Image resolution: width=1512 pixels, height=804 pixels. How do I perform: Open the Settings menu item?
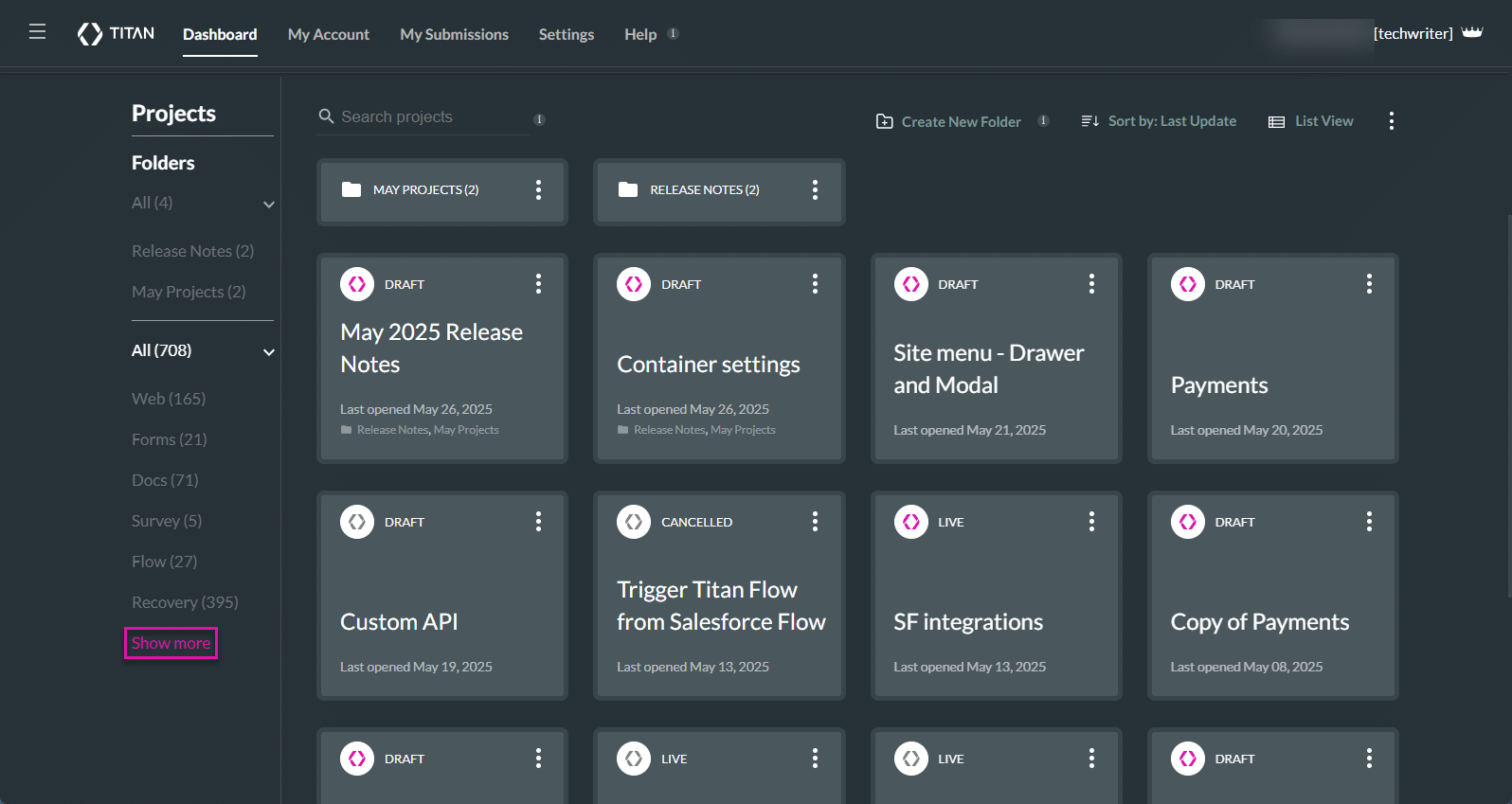[x=566, y=34]
